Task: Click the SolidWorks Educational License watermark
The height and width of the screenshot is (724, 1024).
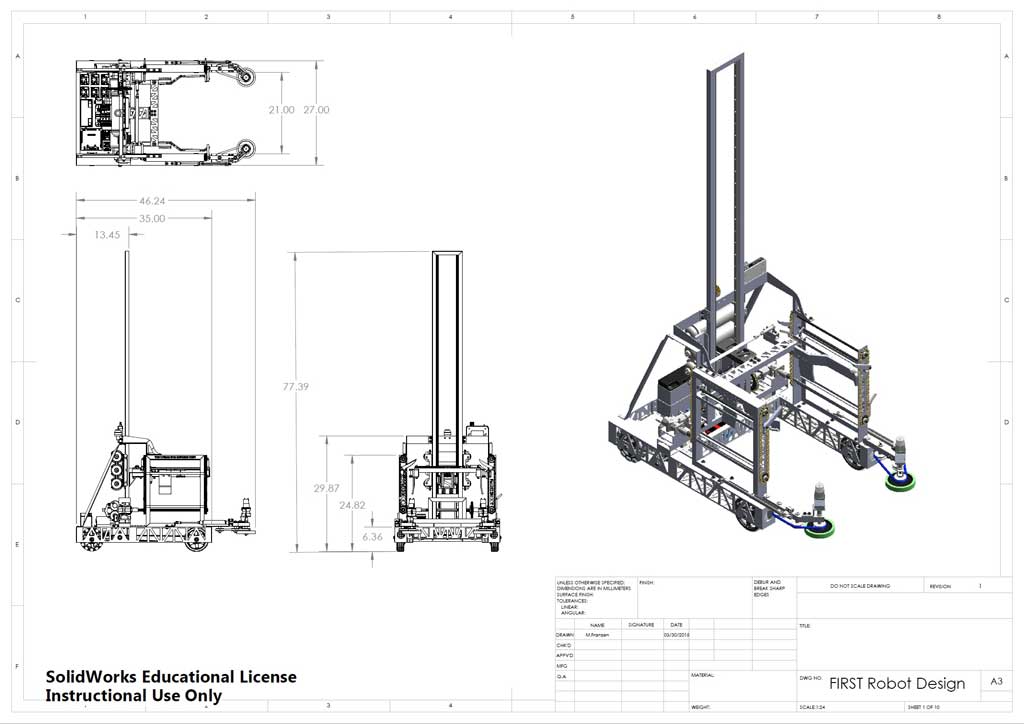Action: (171, 686)
